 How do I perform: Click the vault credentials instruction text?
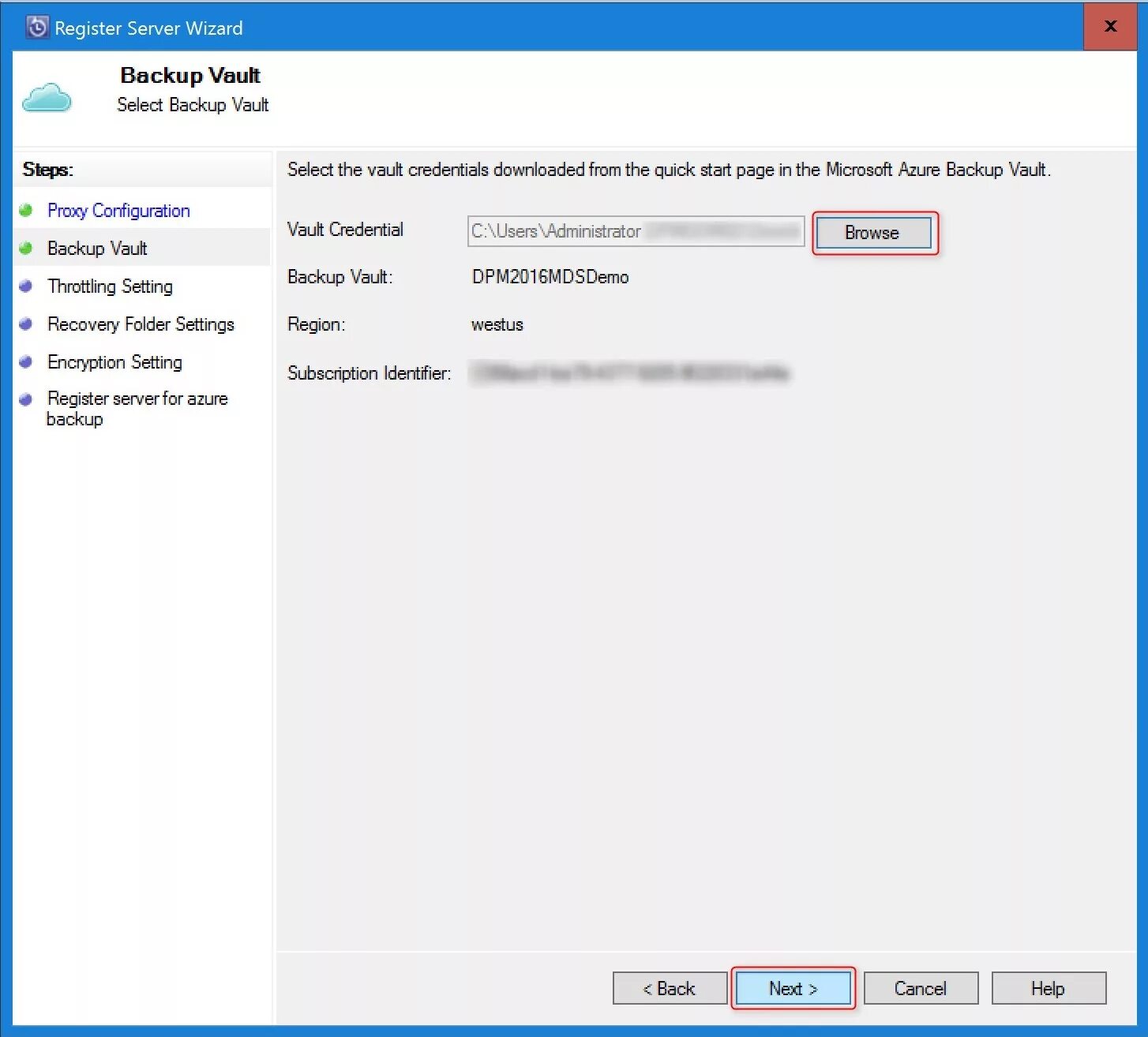pos(669,170)
